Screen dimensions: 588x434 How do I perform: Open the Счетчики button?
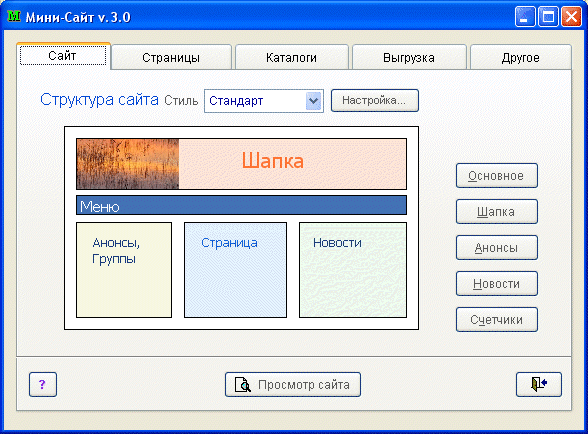click(496, 320)
